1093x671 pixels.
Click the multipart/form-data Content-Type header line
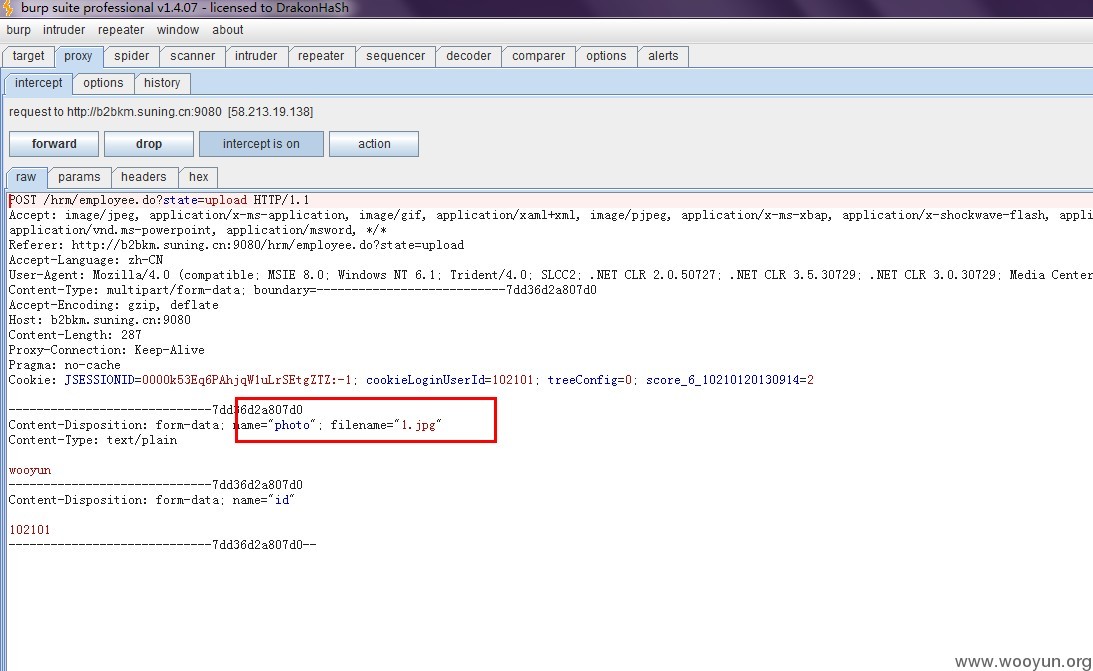tap(303, 290)
